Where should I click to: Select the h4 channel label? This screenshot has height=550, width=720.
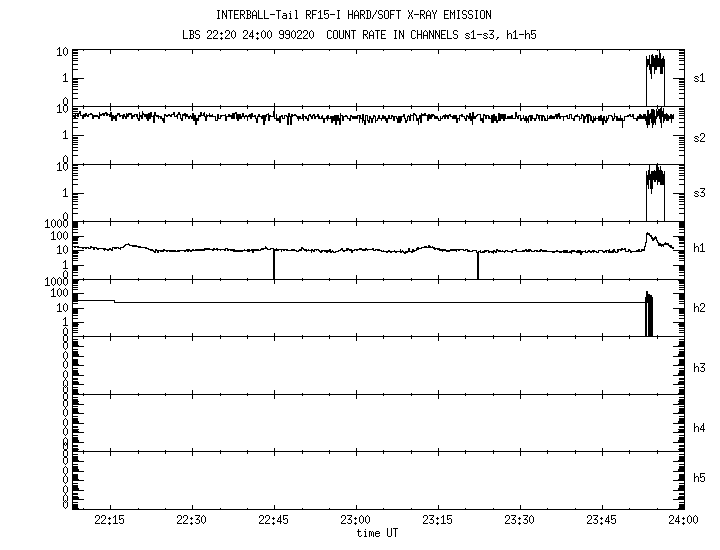click(700, 427)
